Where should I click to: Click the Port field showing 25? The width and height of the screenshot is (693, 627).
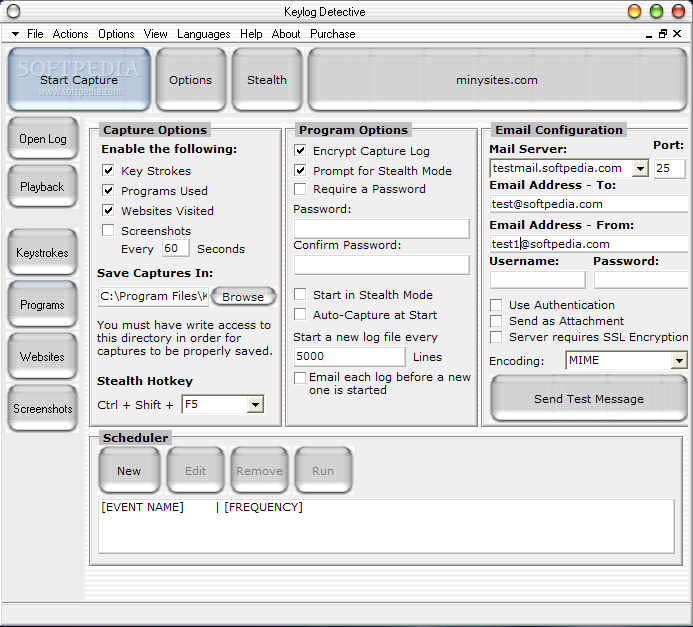(669, 168)
